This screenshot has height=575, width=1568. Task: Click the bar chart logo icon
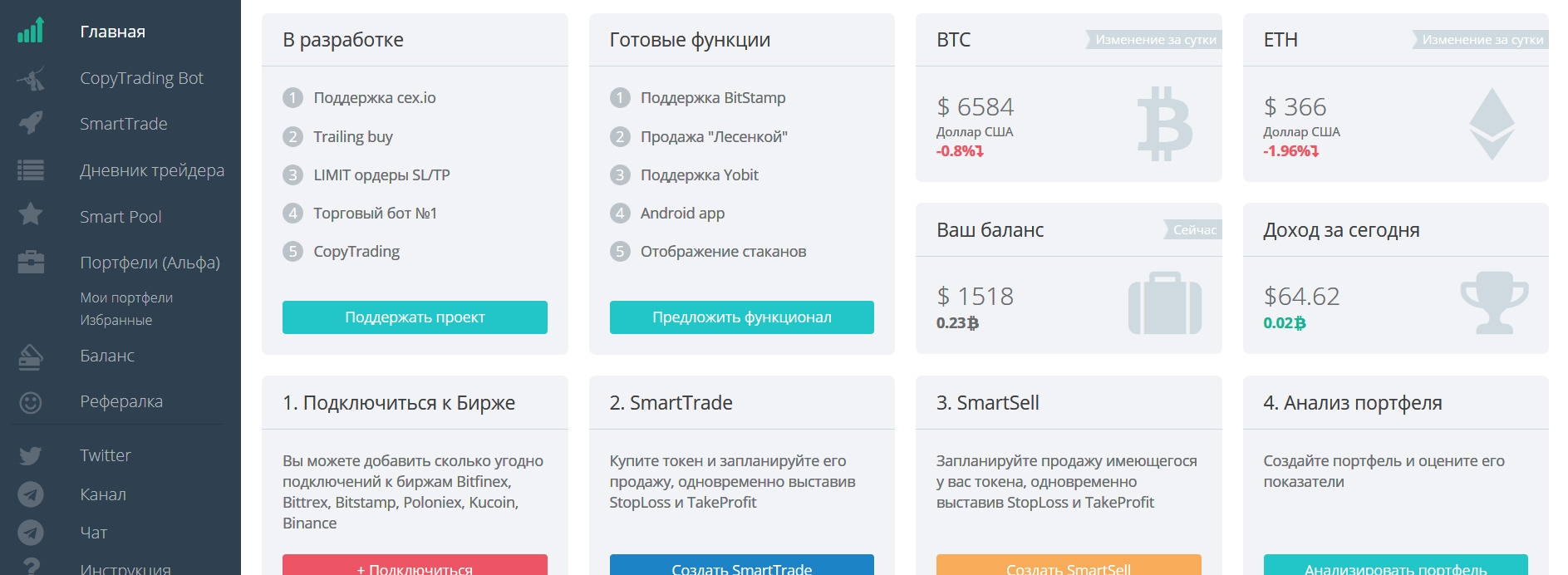(x=31, y=31)
